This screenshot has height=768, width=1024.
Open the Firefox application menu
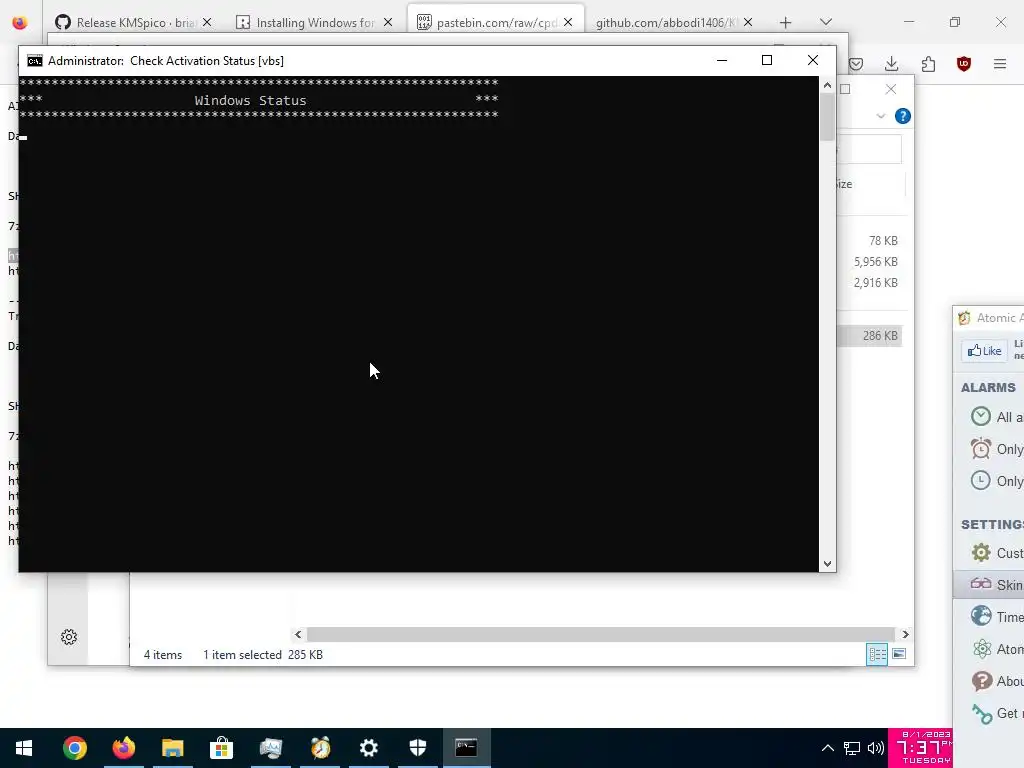click(1000, 64)
